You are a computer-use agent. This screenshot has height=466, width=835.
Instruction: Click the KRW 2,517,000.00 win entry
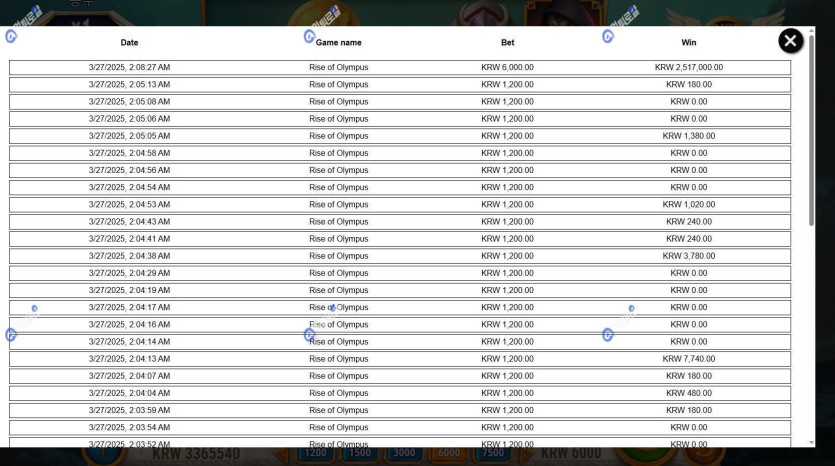(x=688, y=68)
